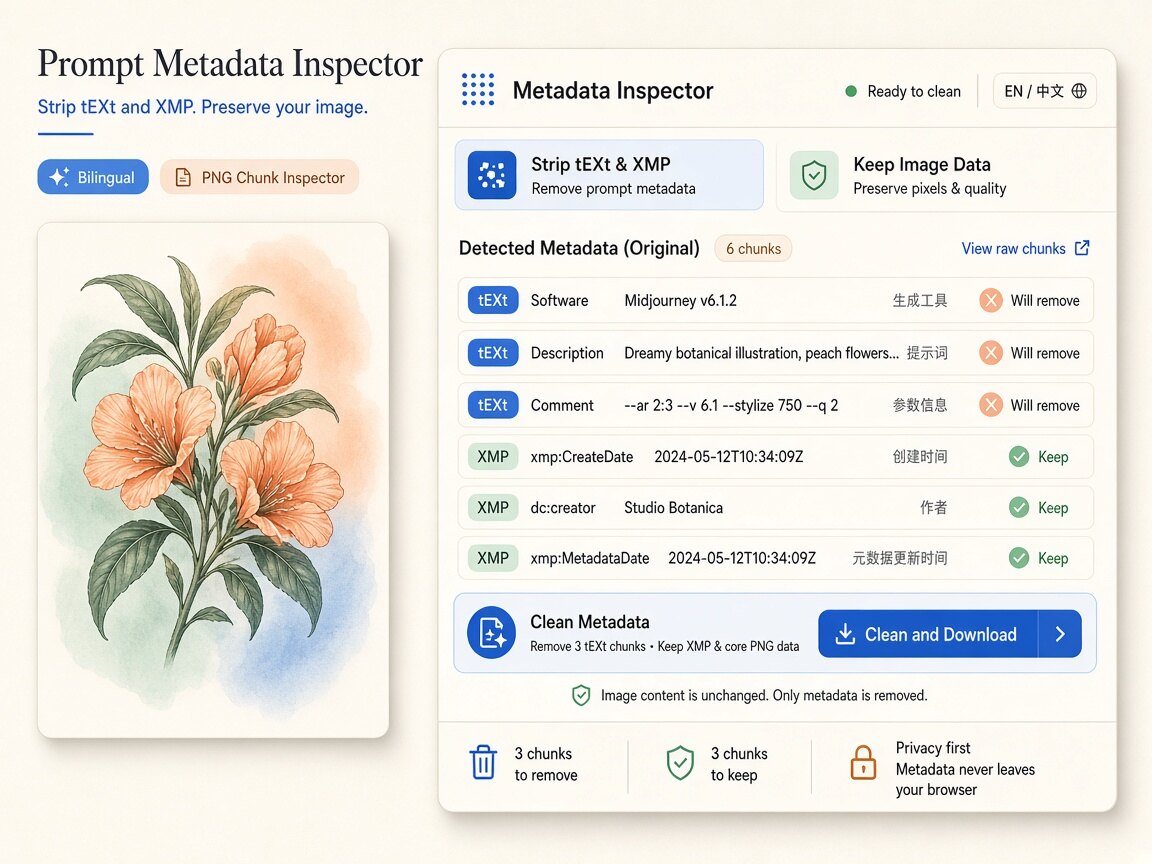Toggle Will remove on the Description row
Viewport: 1152px width, 864px height.
click(x=1029, y=353)
